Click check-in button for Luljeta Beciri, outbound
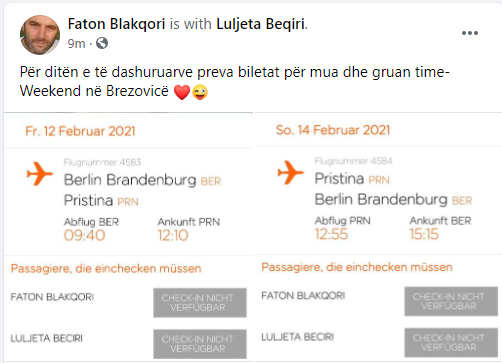This screenshot has height=363, width=502. pyautogui.click(x=200, y=344)
